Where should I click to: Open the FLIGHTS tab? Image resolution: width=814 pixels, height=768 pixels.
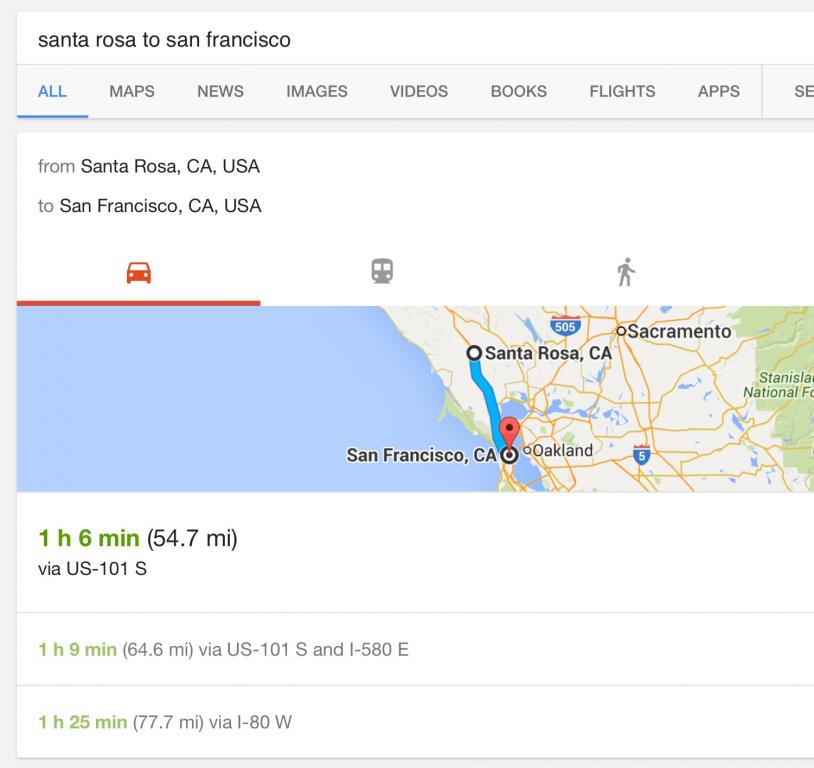622,91
